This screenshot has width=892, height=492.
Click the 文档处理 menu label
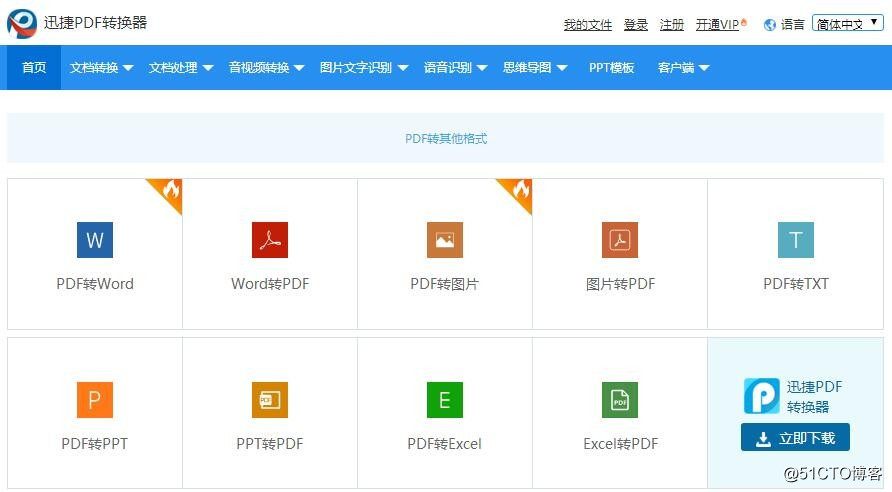(173, 68)
